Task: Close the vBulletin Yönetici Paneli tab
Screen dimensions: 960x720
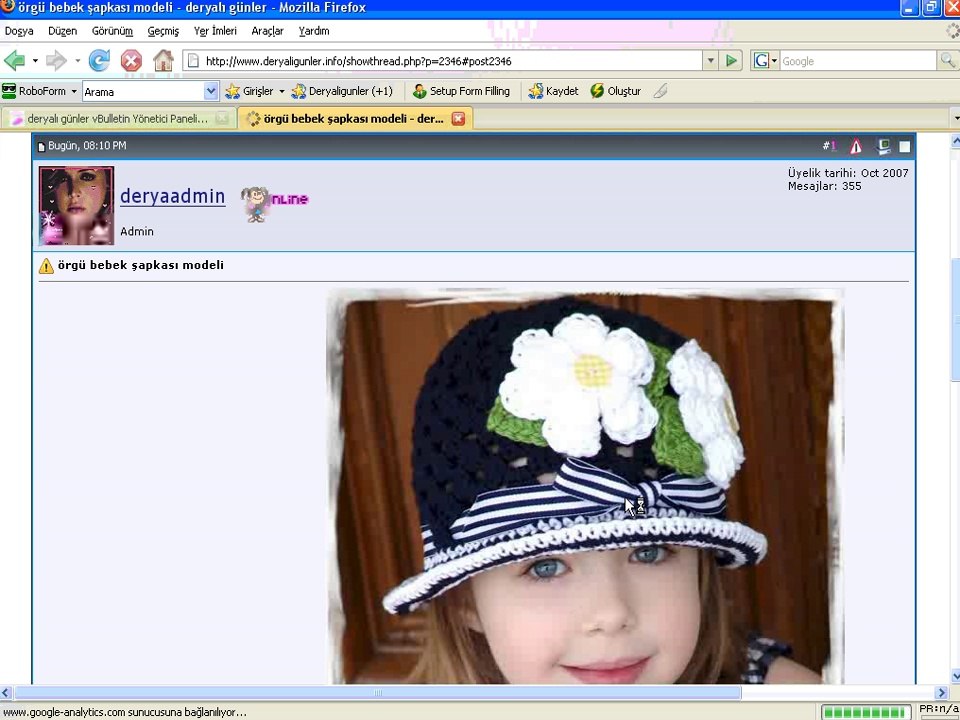Action: click(x=222, y=119)
